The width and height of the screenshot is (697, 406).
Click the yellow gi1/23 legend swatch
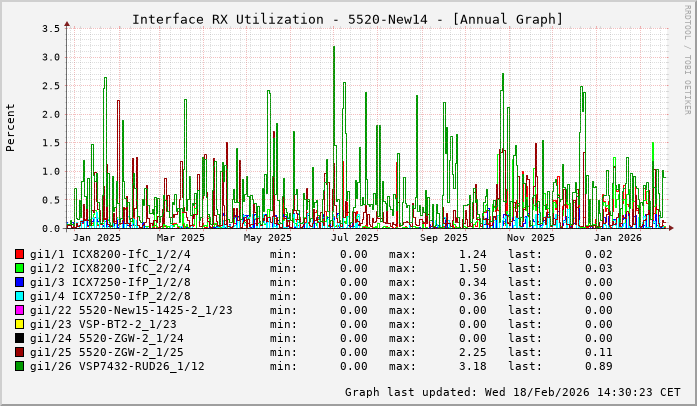[x=20, y=324]
